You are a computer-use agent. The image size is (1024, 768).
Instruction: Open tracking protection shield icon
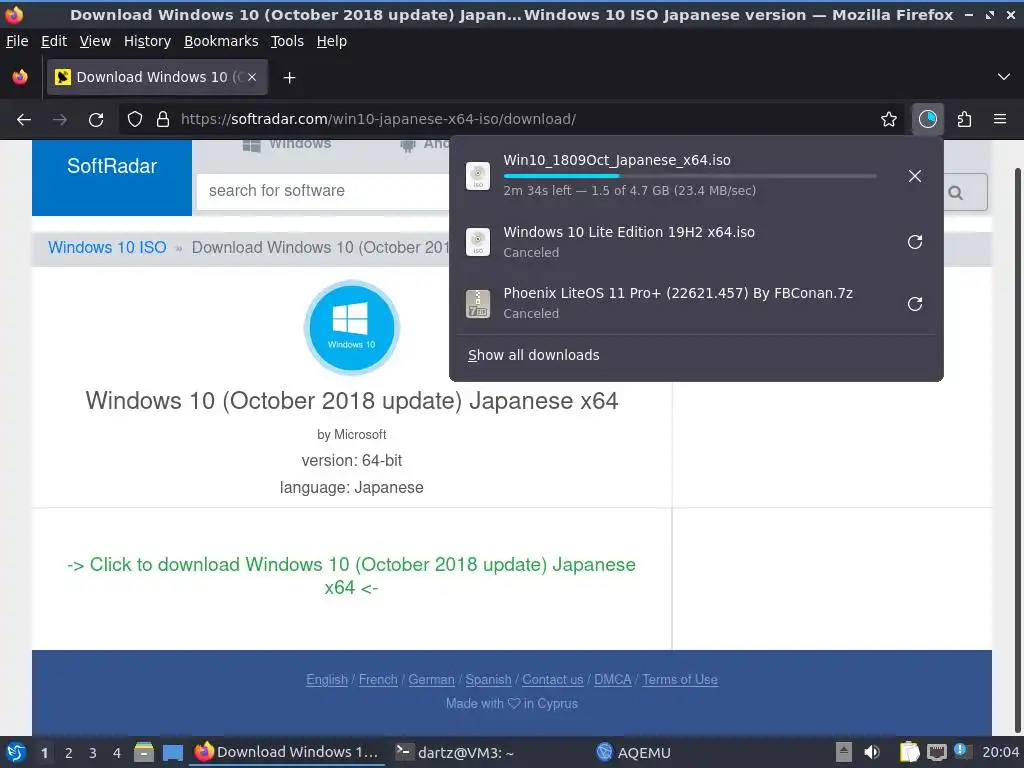coord(135,120)
